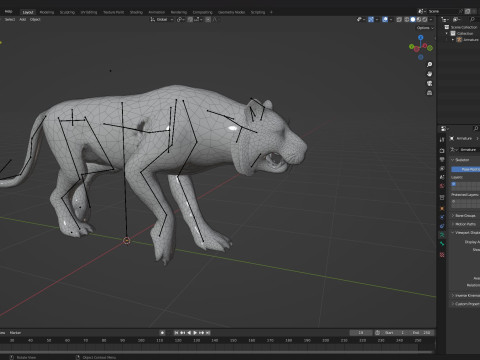Click the pan hand icon in viewport
This screenshot has width=480, height=360.
(x=429, y=74)
